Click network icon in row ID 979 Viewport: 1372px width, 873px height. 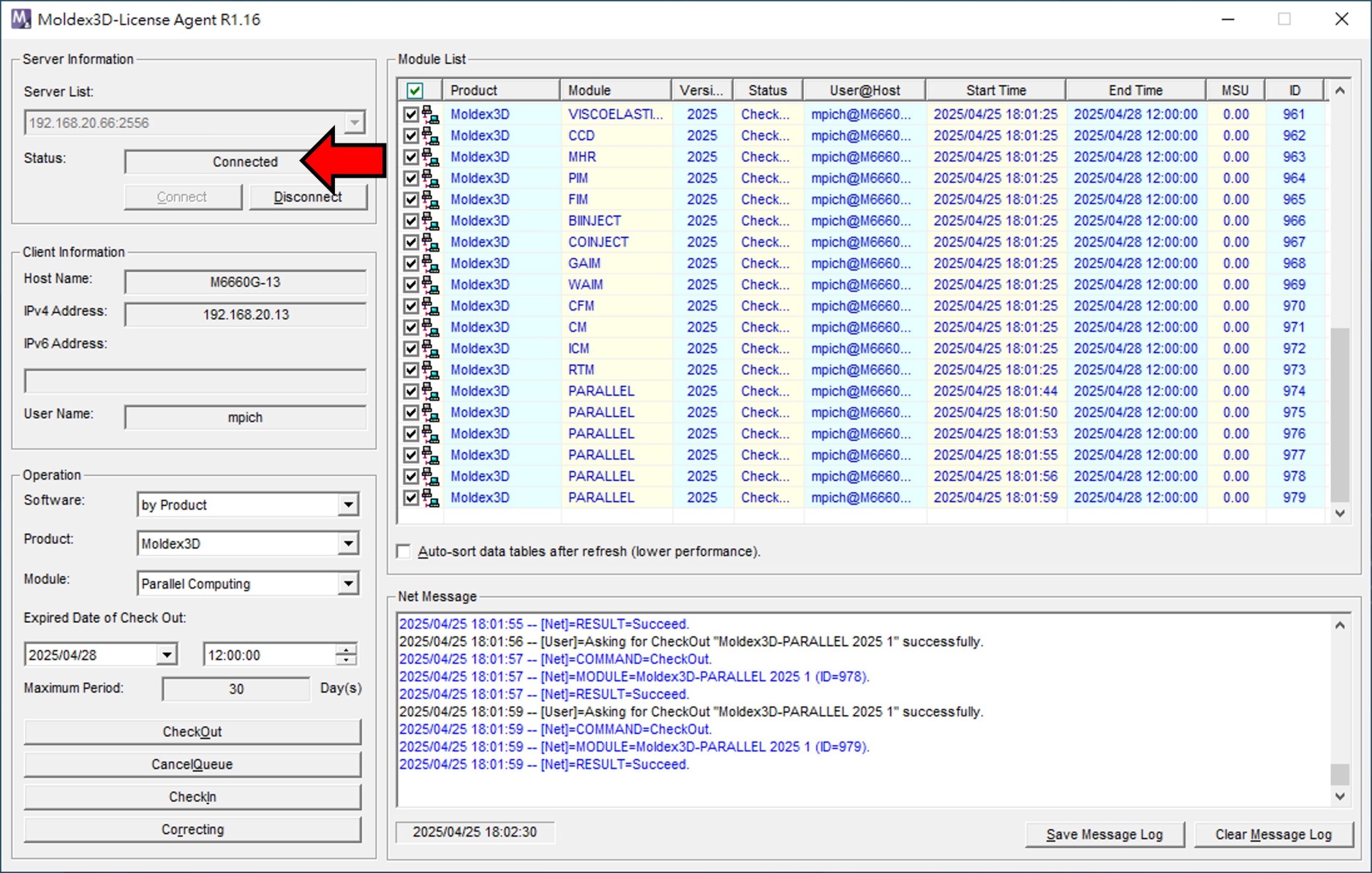tap(431, 498)
